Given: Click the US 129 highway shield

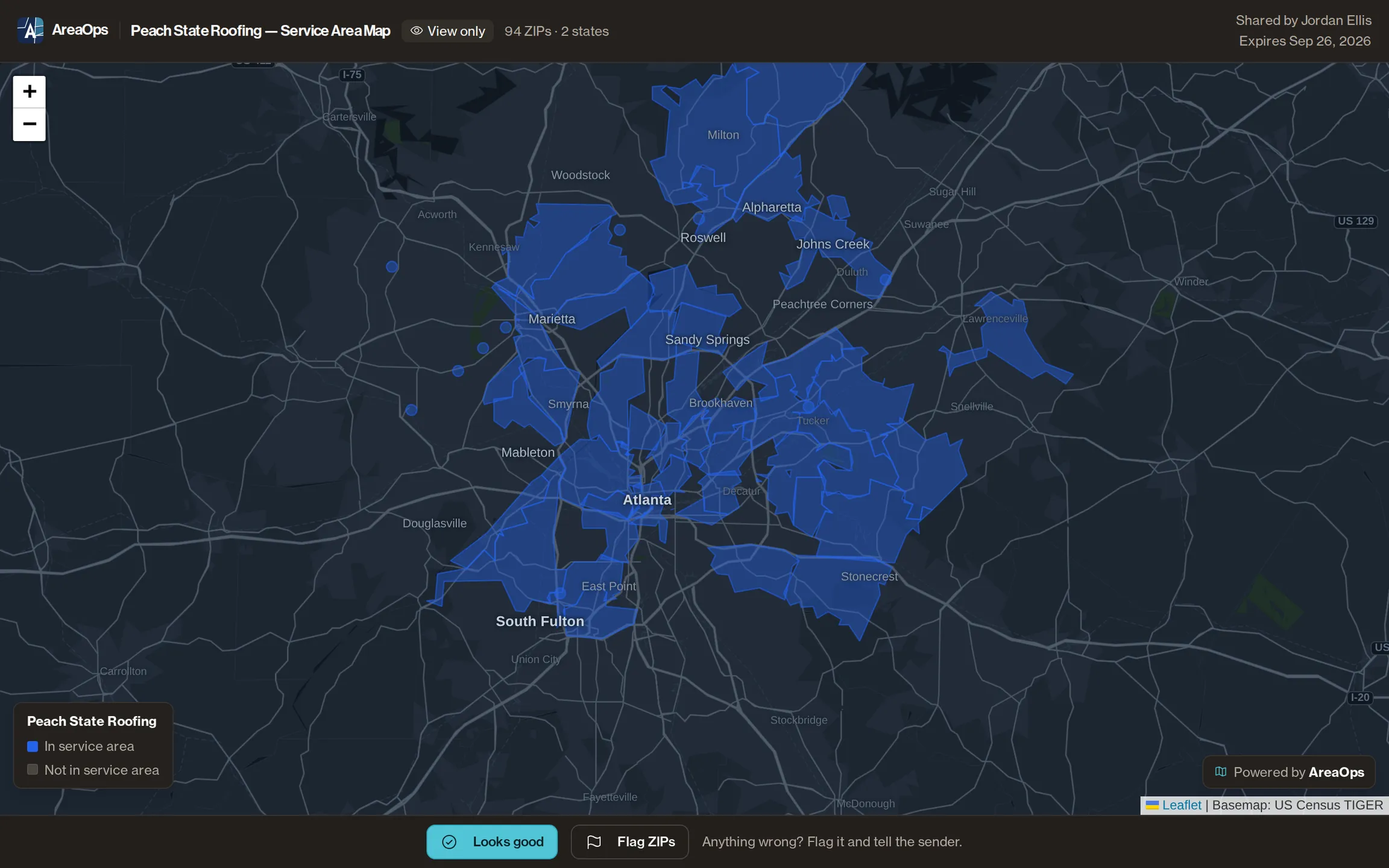Looking at the screenshot, I should point(1356,221).
